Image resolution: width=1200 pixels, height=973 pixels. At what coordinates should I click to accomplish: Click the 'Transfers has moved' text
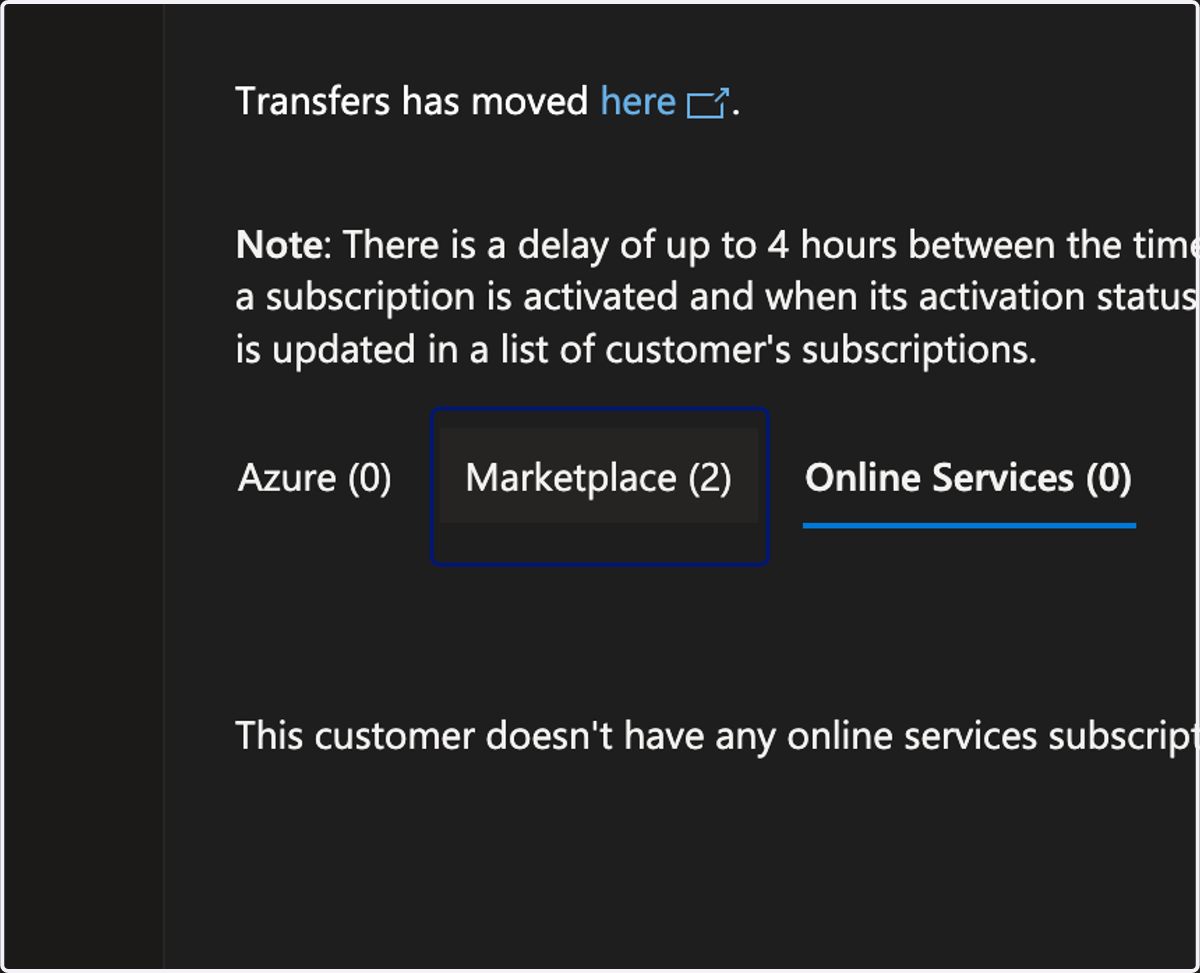[x=412, y=101]
